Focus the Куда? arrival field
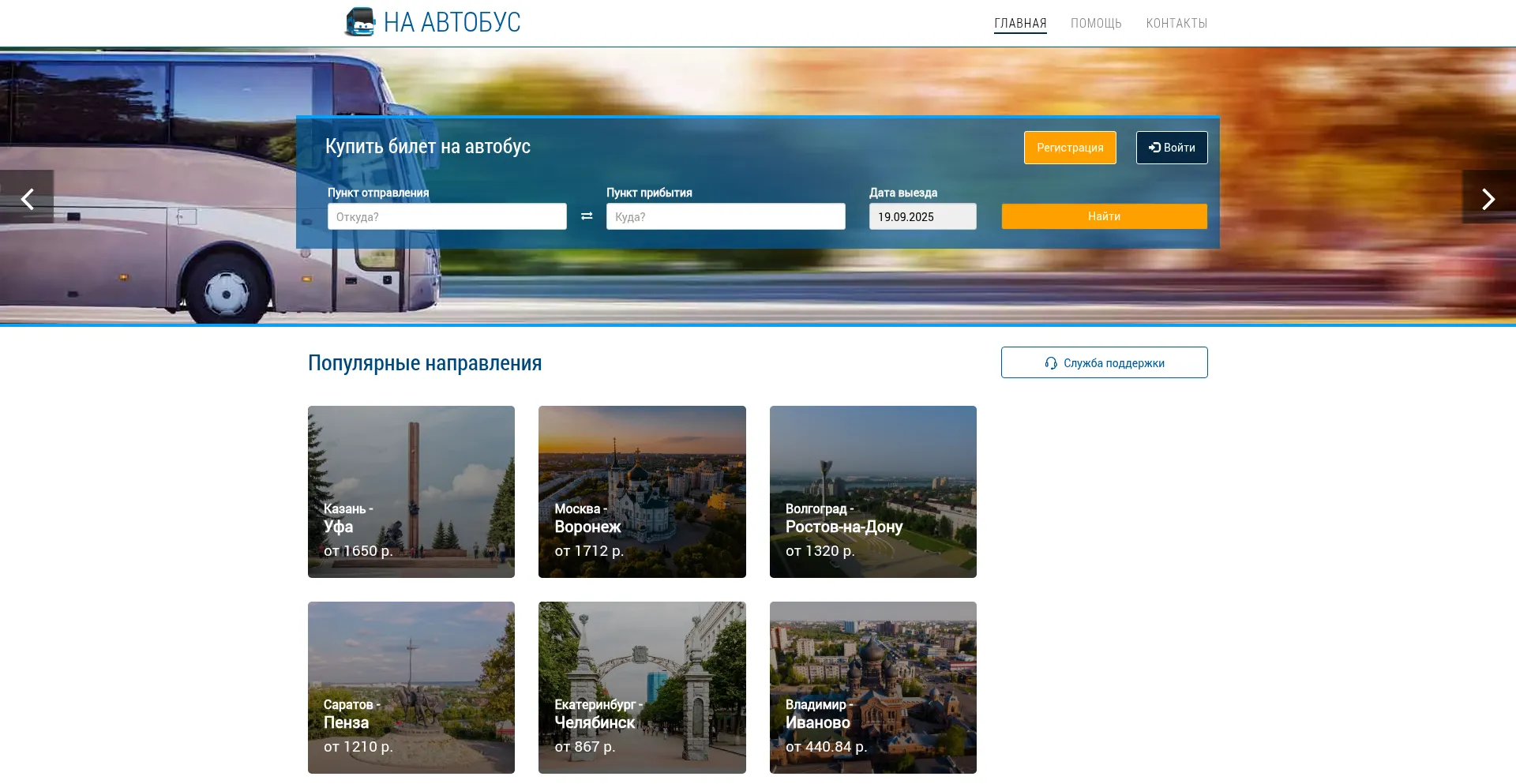1516x784 pixels. tap(726, 216)
